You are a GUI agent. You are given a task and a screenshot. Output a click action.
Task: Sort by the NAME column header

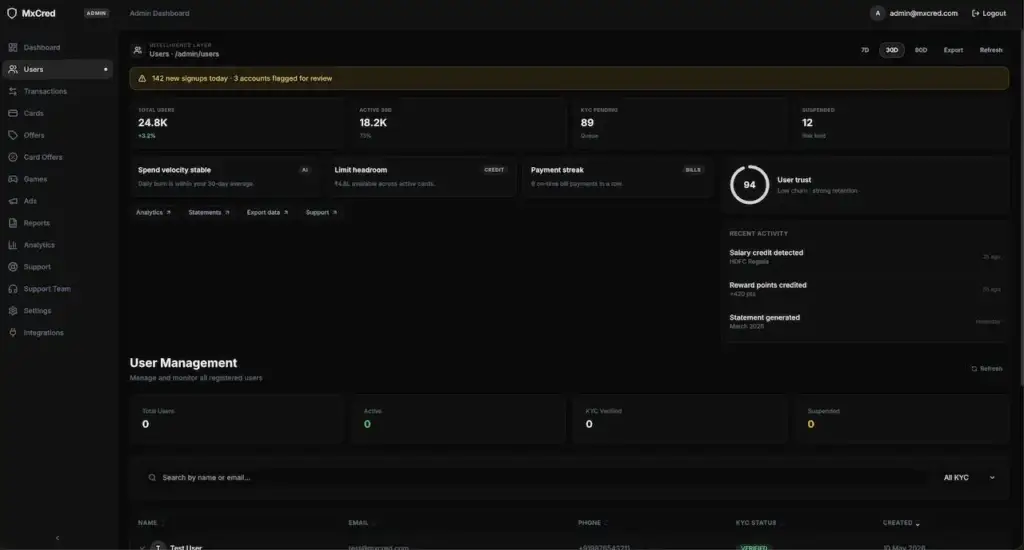[150, 523]
